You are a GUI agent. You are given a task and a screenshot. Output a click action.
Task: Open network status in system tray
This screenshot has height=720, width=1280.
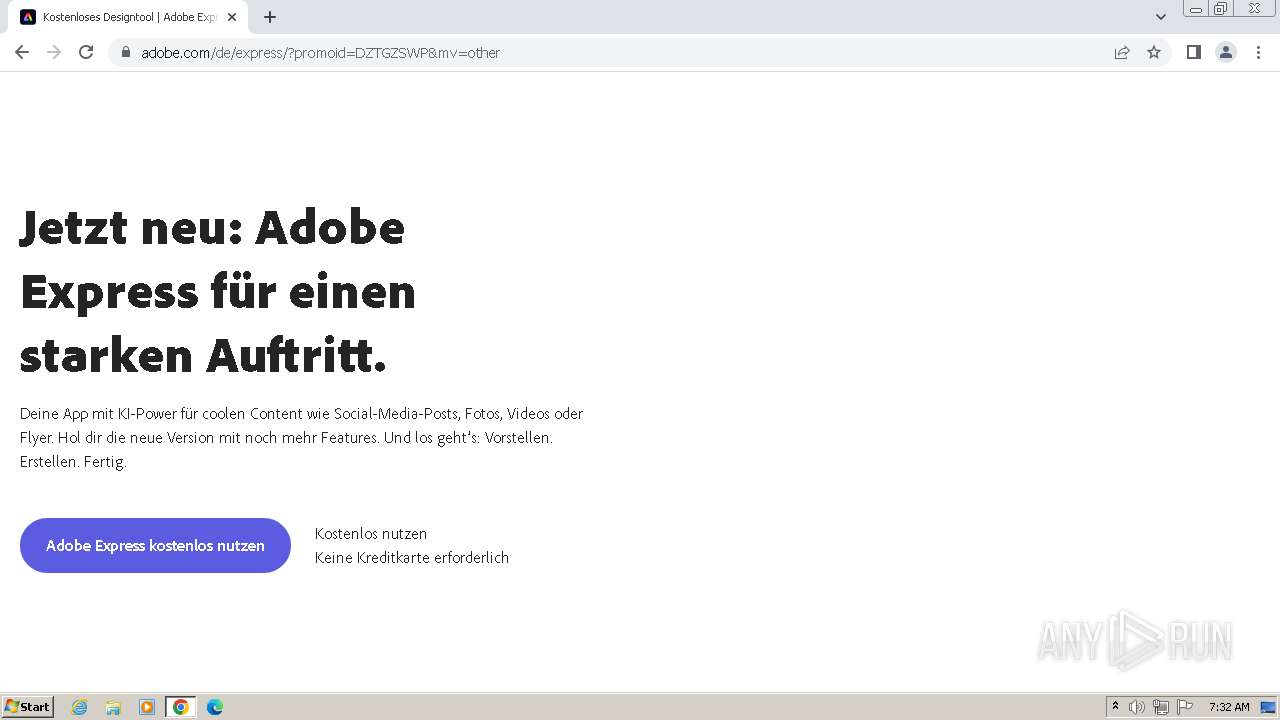[x=1161, y=707]
